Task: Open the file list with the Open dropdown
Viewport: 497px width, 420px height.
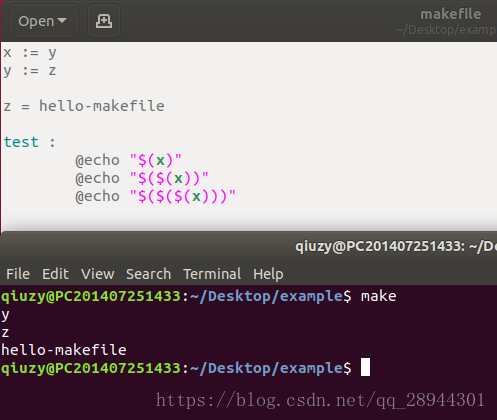Action: (43, 21)
